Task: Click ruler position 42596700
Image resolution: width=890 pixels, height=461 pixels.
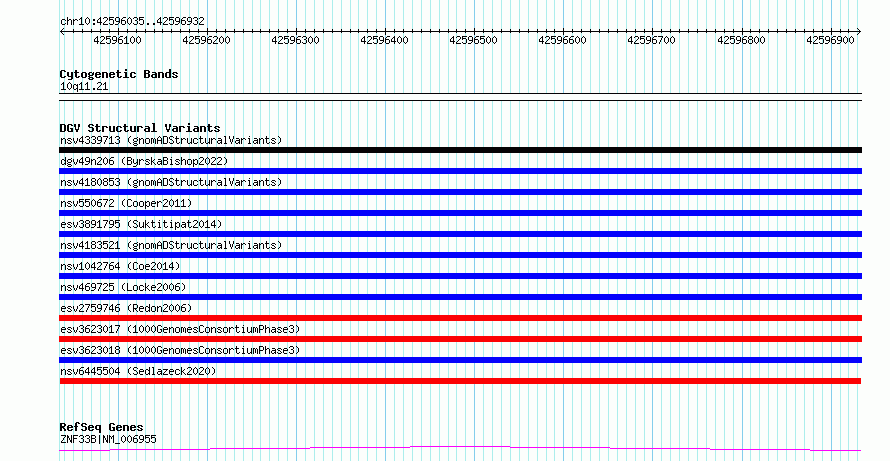Action: (652, 40)
